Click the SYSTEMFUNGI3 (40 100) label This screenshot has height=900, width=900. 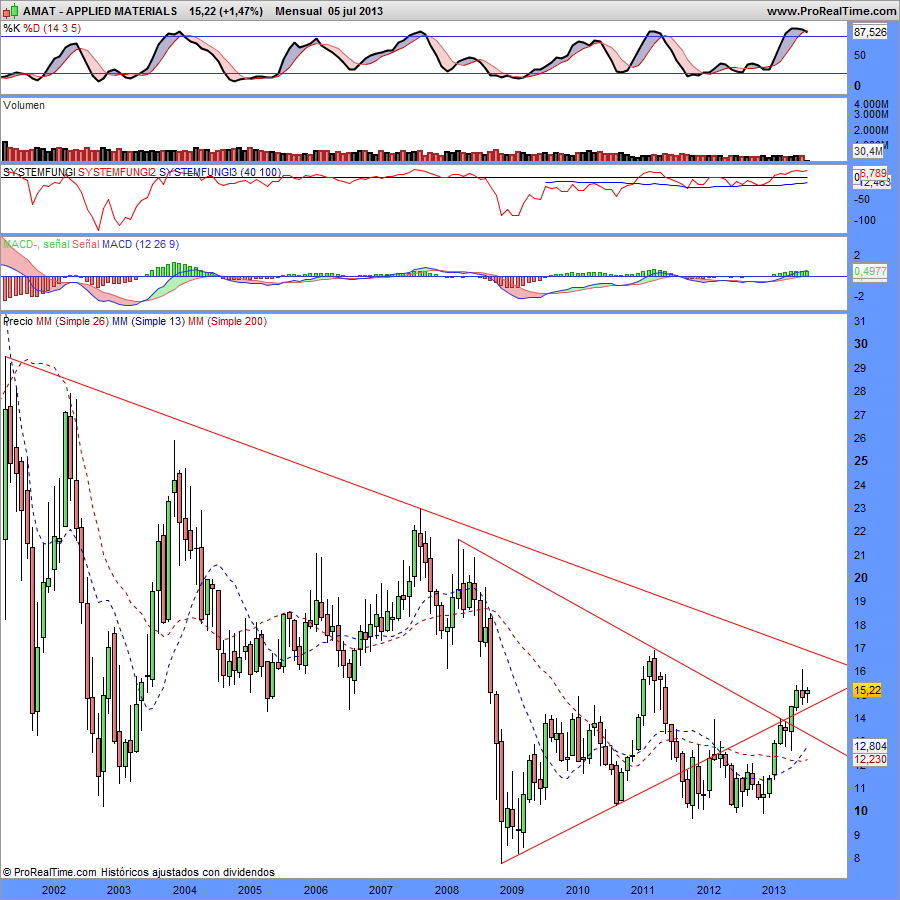(220, 172)
